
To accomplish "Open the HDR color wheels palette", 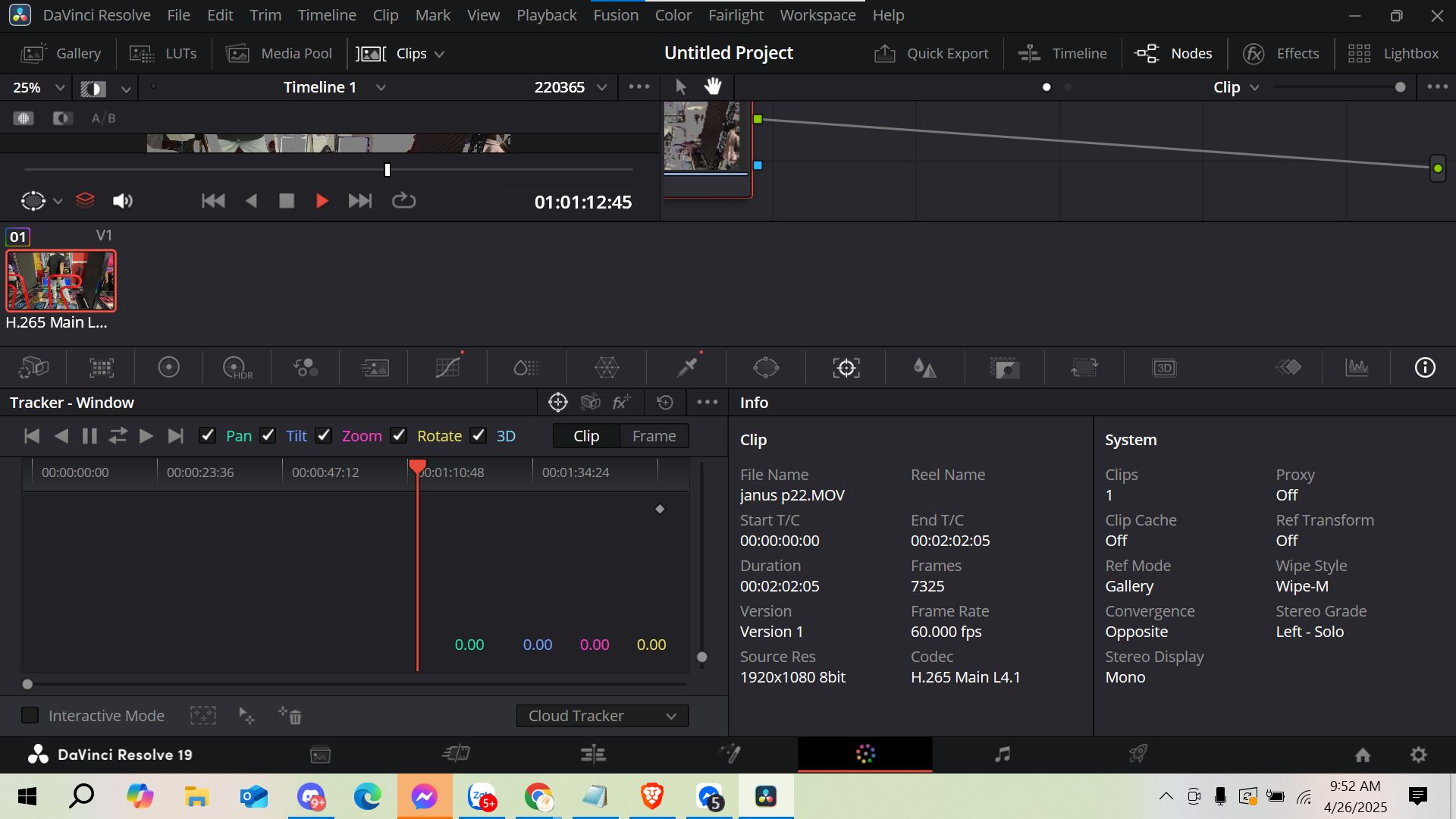I will coord(237,368).
